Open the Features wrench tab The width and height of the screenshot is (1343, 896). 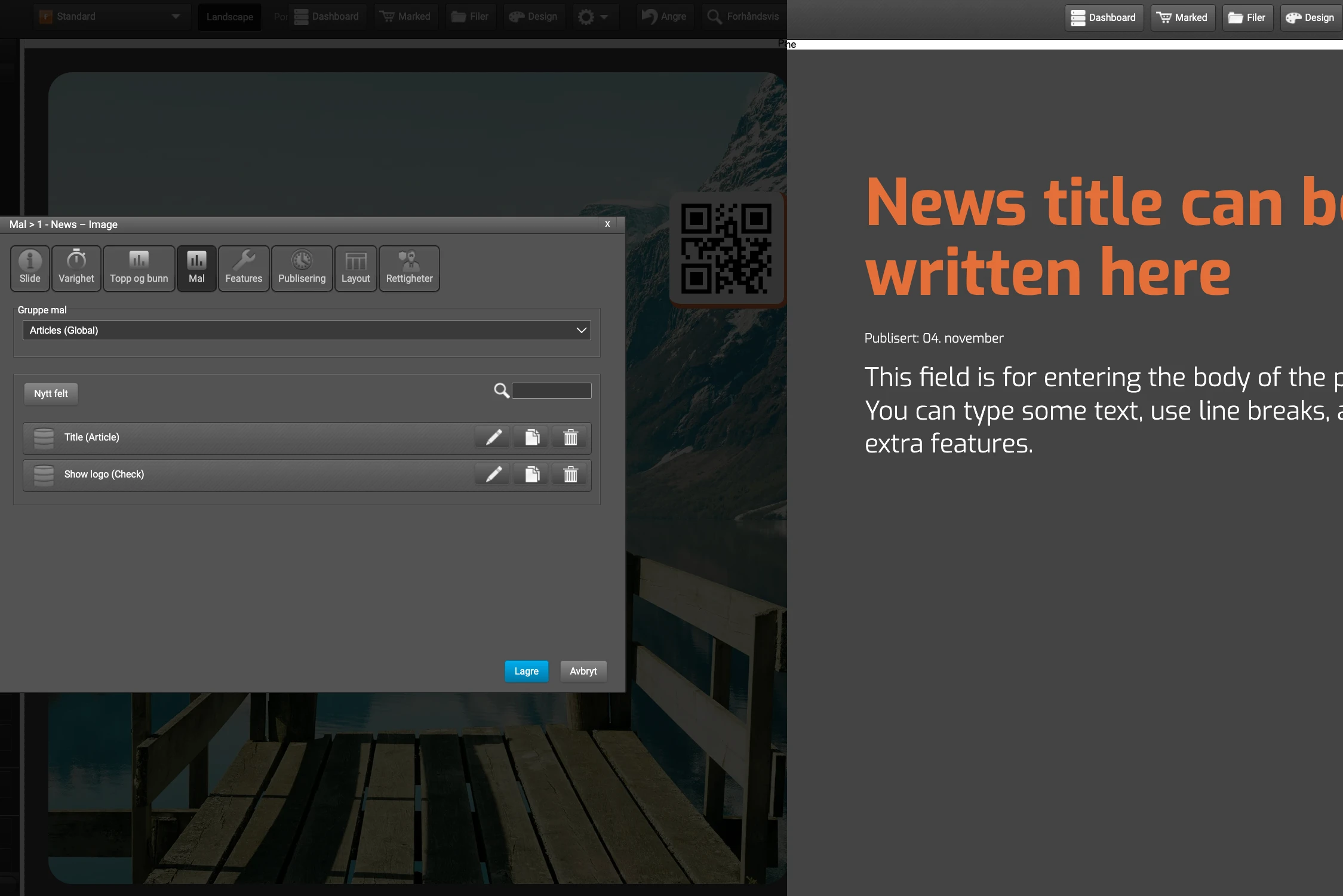click(244, 268)
